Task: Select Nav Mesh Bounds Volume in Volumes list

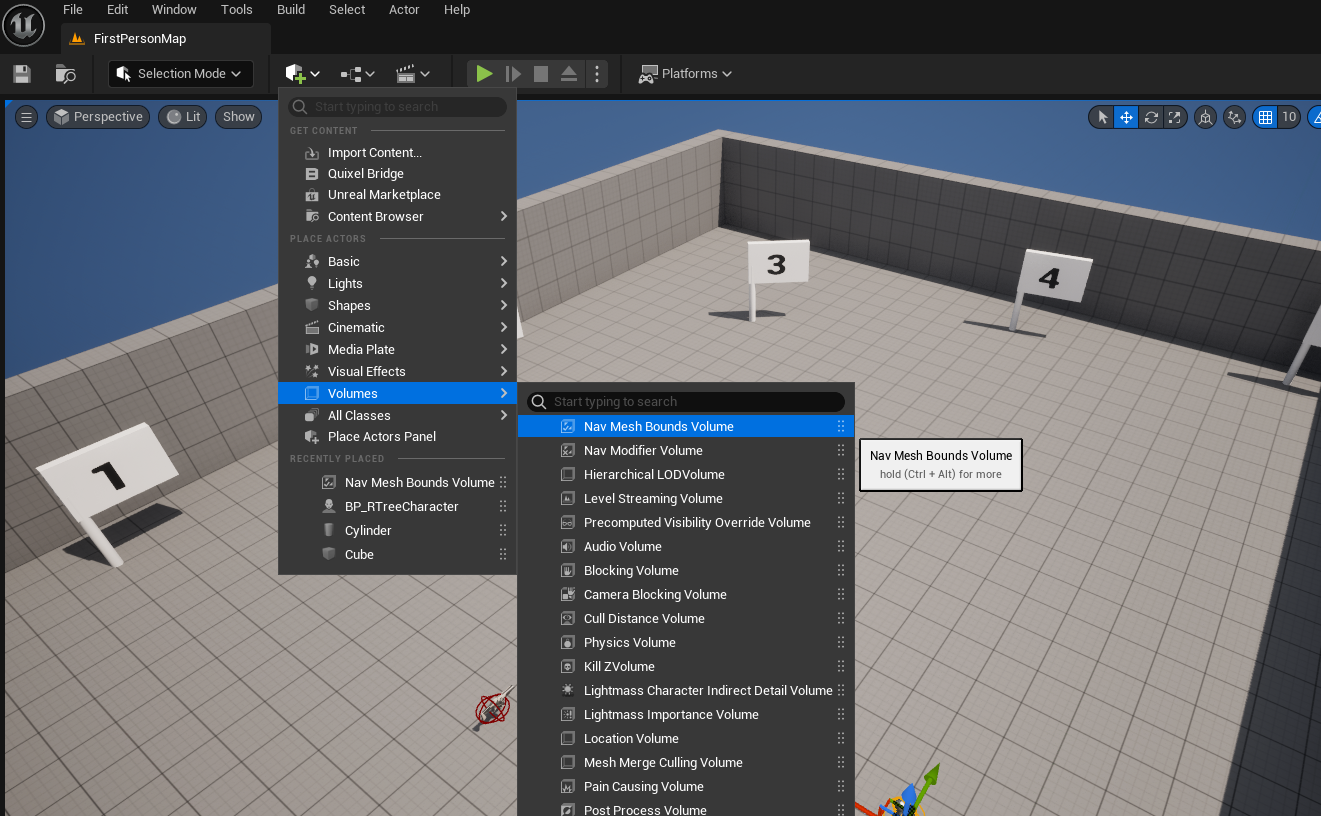Action: point(686,427)
